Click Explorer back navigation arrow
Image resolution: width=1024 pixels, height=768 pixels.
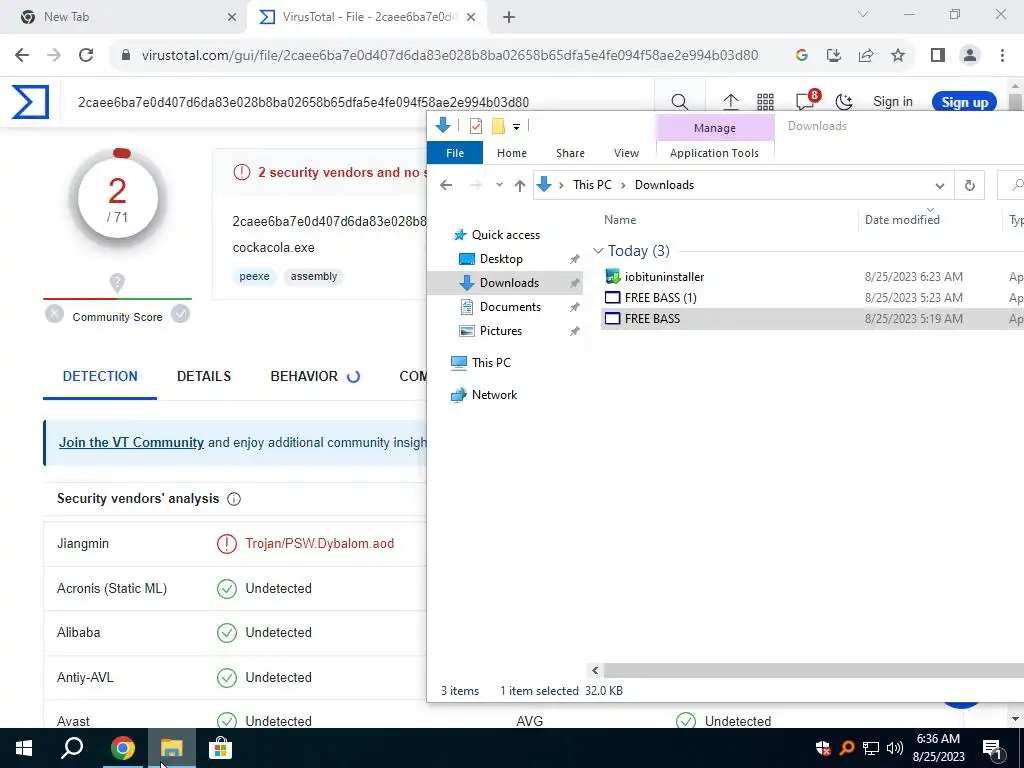[x=446, y=185]
